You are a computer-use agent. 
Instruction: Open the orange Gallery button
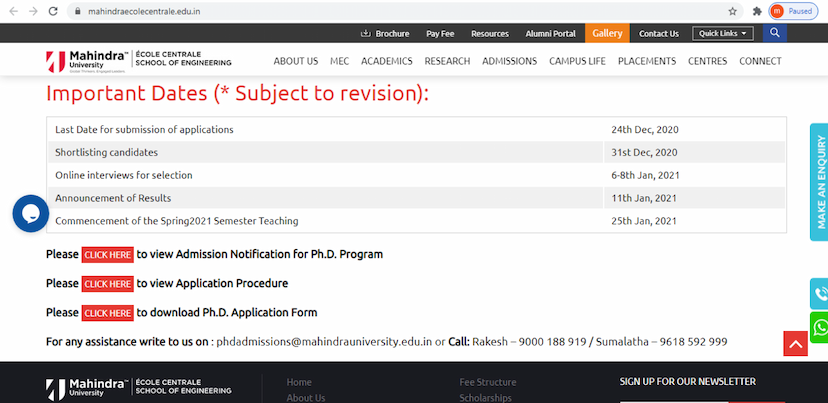pyautogui.click(x=607, y=33)
